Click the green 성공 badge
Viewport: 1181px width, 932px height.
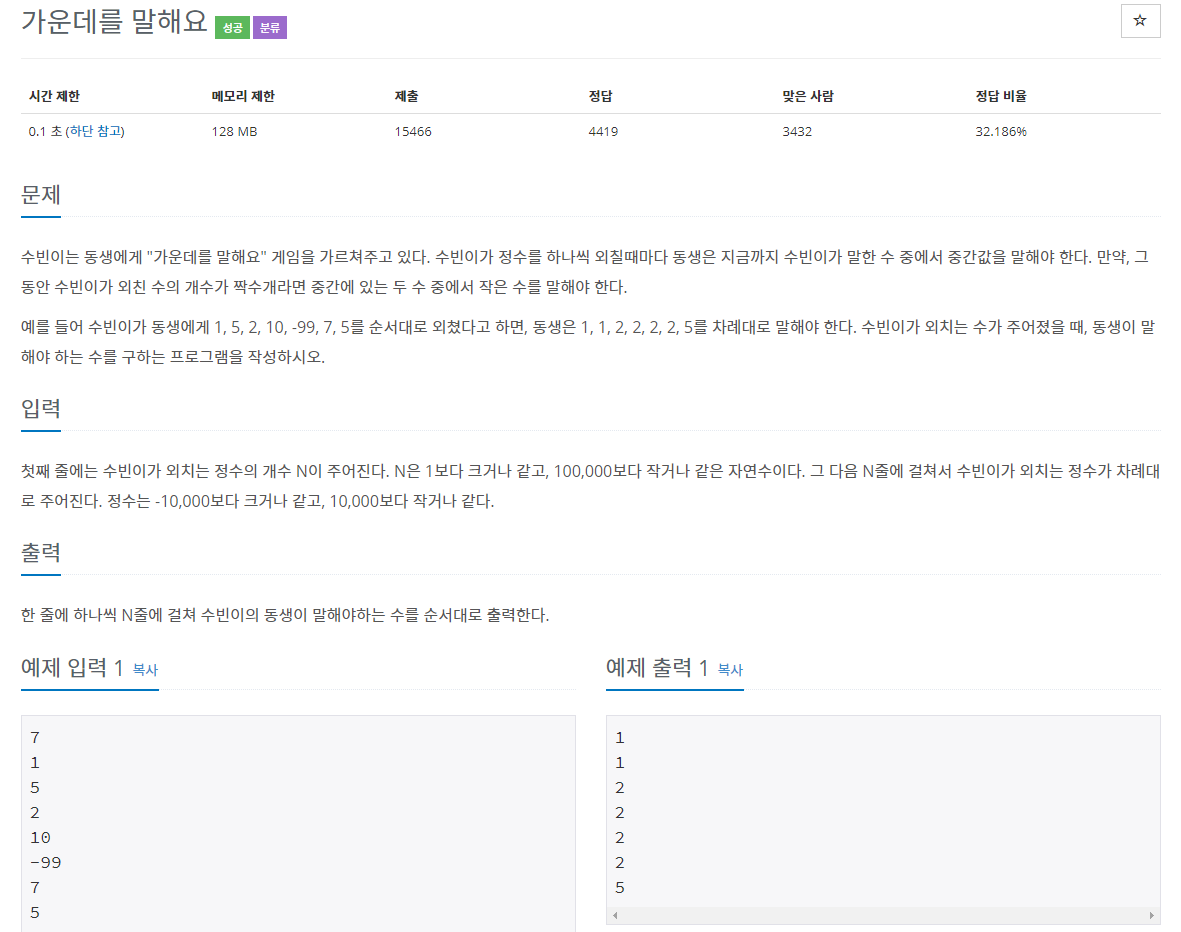(x=232, y=28)
